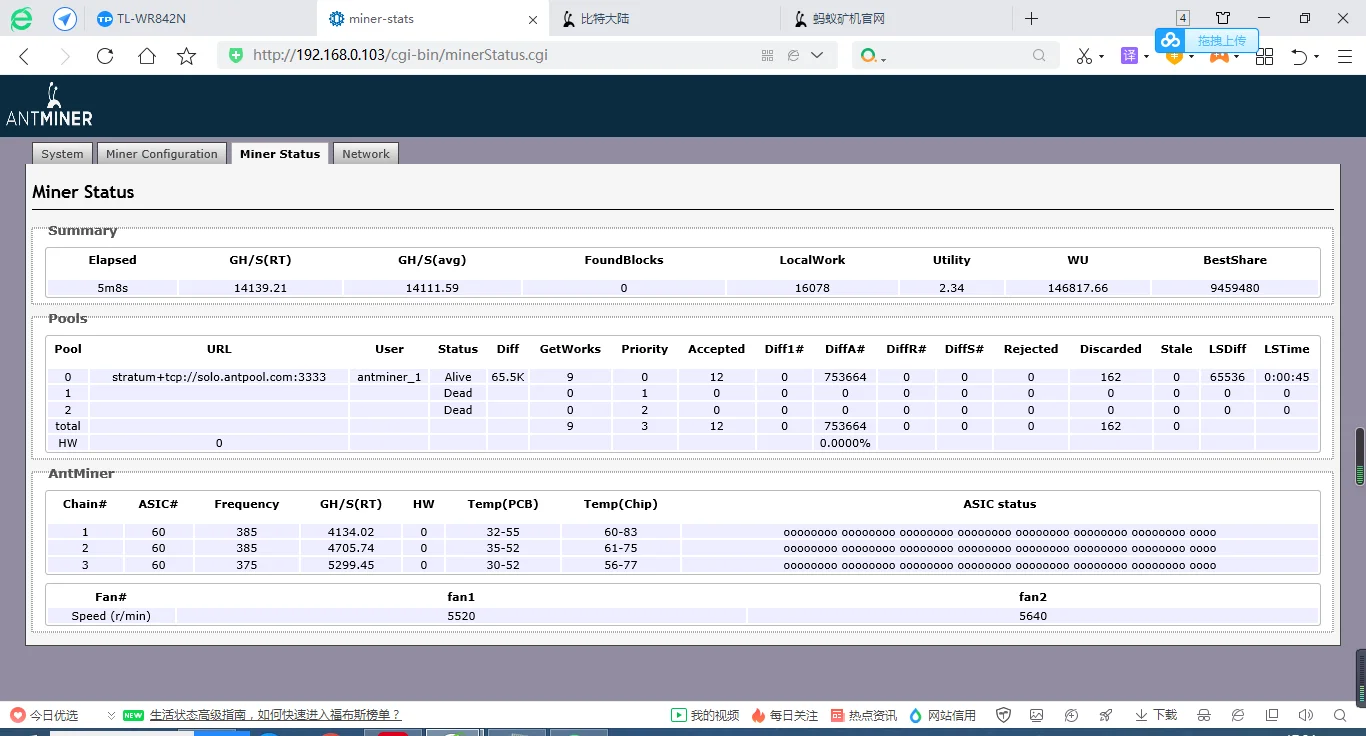Expand the search engine selector dropdown
This screenshot has width=1366, height=736.
[884, 60]
